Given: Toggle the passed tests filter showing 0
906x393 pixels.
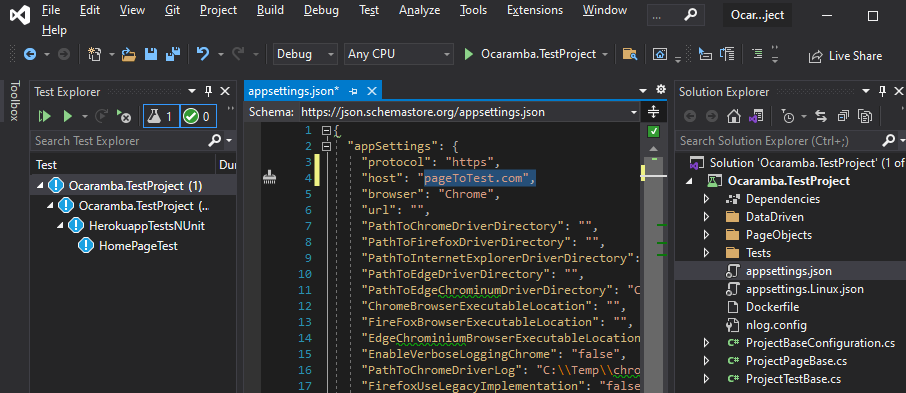Looking at the screenshot, I should click(199, 117).
